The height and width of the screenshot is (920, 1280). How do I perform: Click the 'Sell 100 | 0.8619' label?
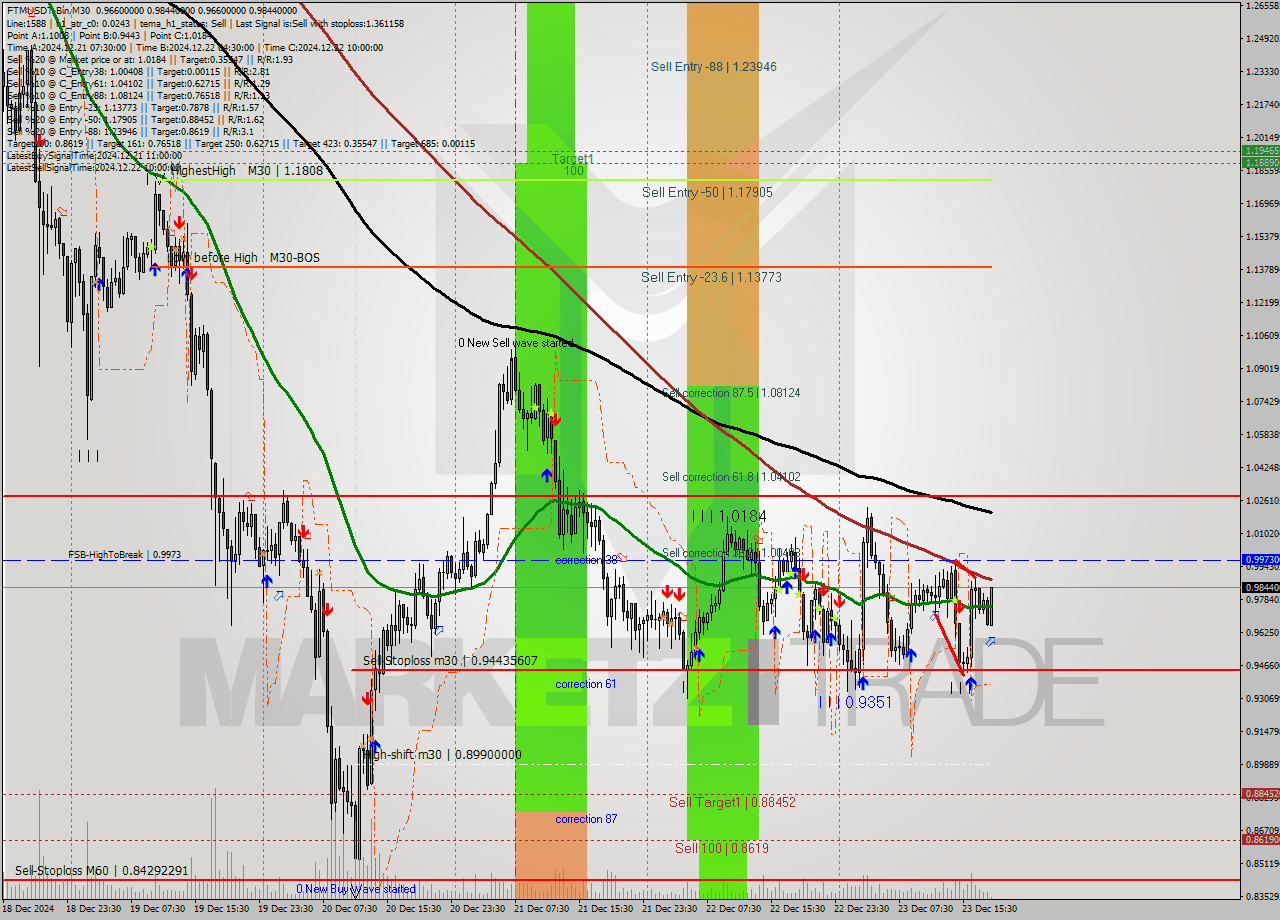[x=722, y=848]
